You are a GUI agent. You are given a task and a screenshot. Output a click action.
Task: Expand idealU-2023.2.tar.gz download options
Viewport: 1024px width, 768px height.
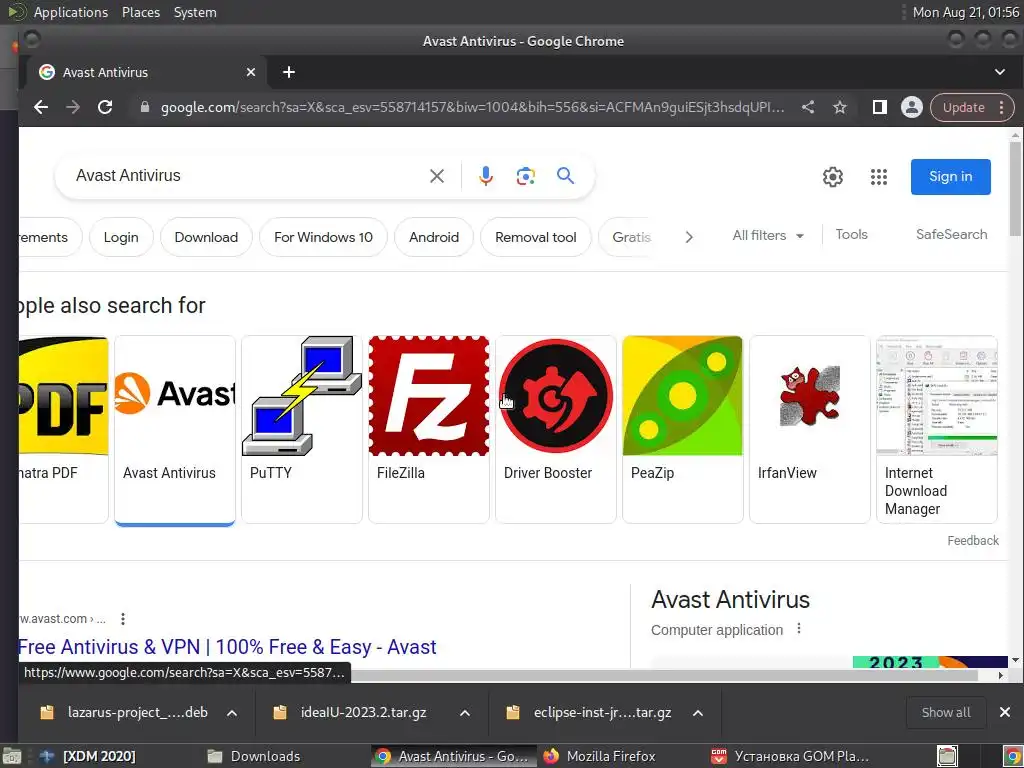point(465,712)
